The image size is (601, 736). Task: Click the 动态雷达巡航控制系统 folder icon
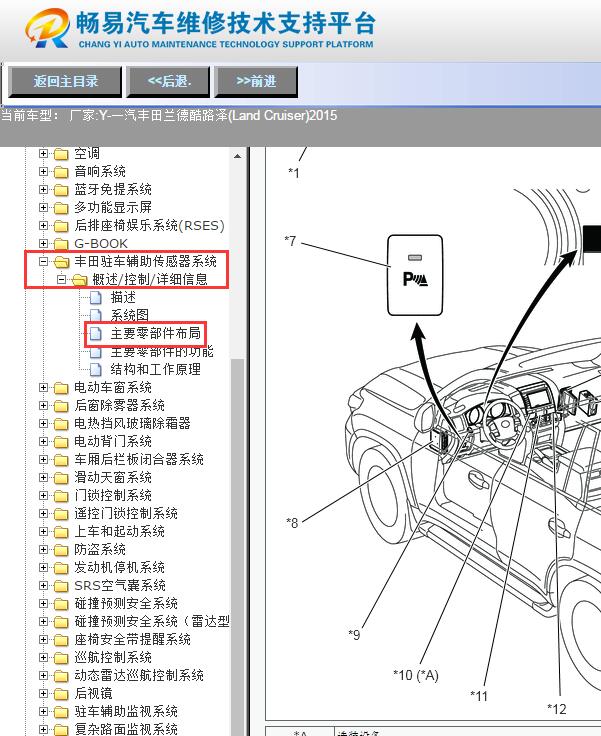click(61, 676)
